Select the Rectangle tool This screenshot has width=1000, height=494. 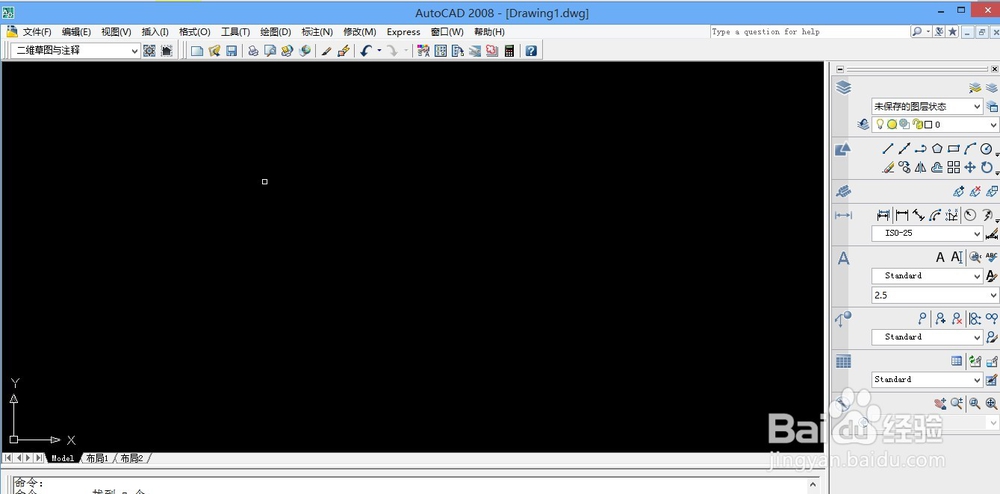tap(953, 149)
